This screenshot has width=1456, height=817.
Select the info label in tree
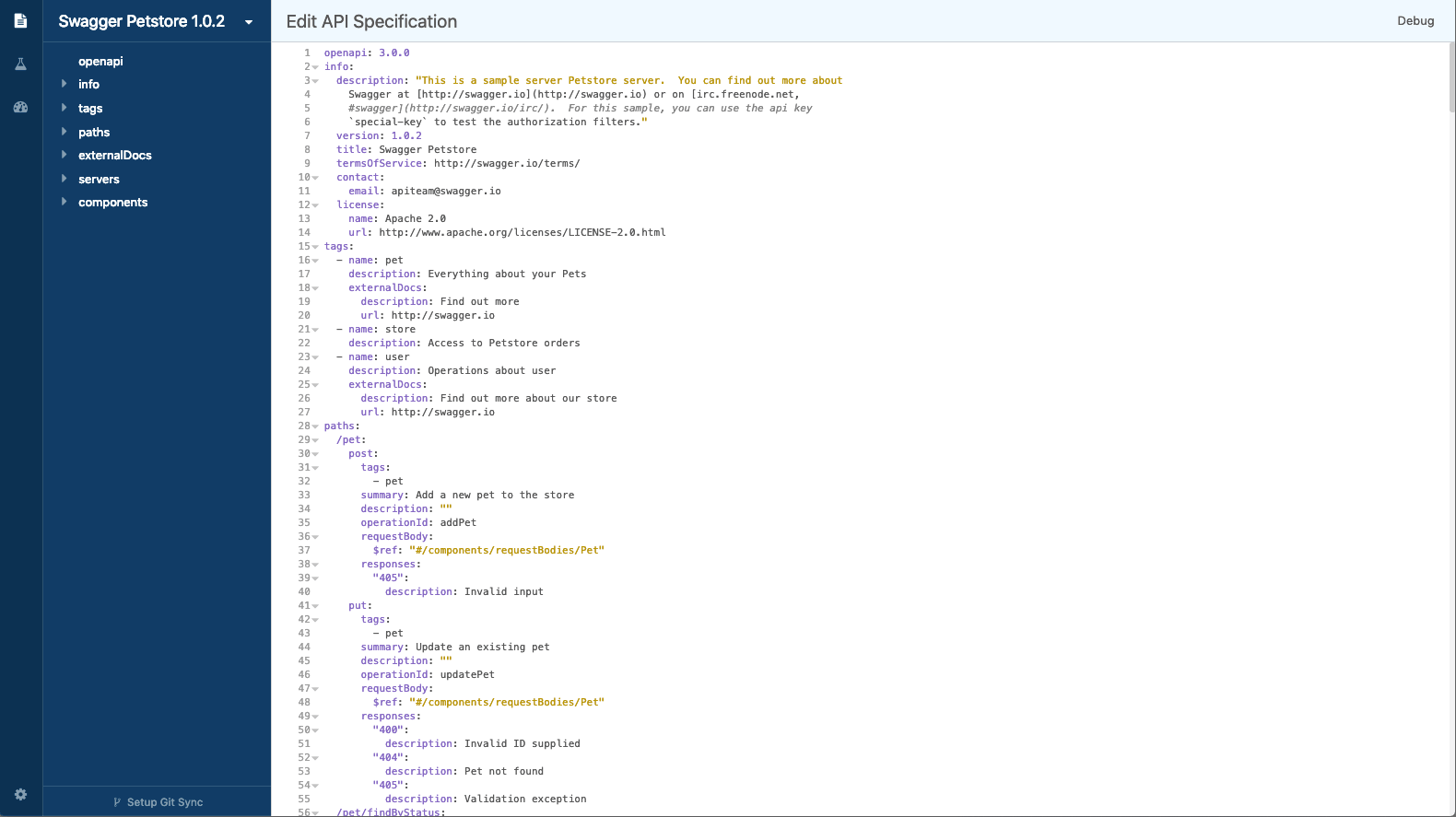coord(88,84)
